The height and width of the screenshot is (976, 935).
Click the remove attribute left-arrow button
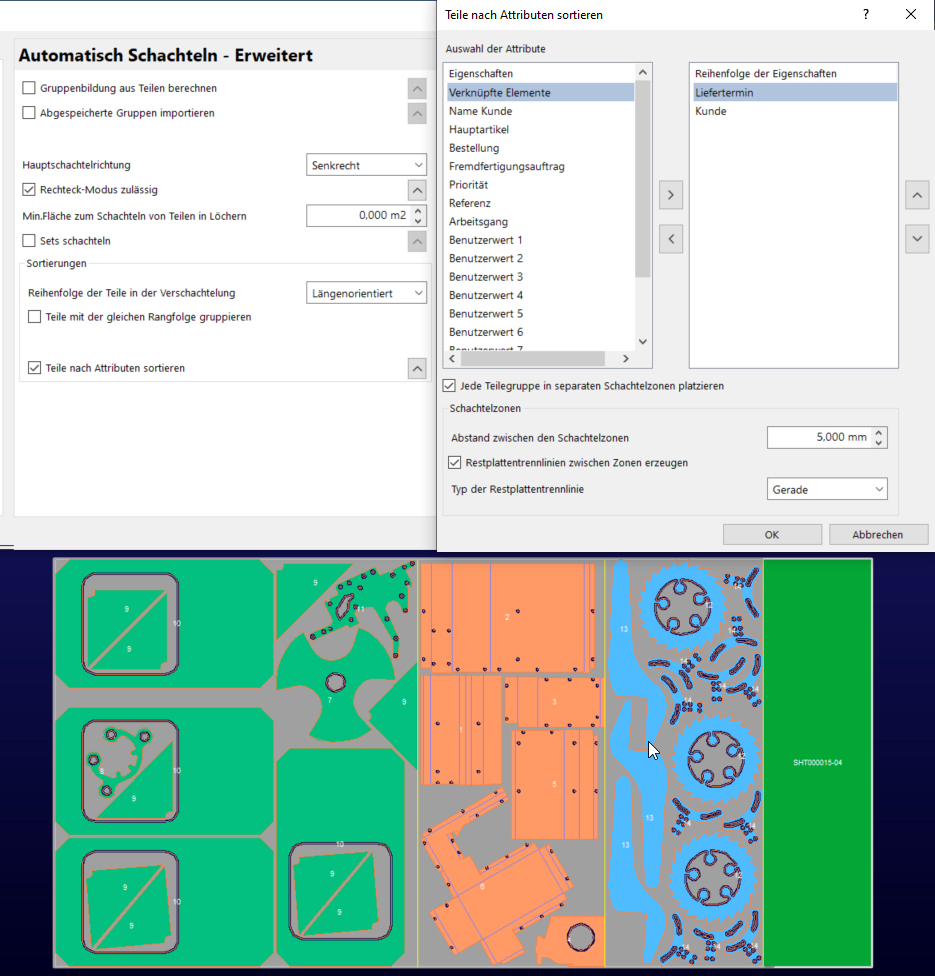(x=671, y=239)
